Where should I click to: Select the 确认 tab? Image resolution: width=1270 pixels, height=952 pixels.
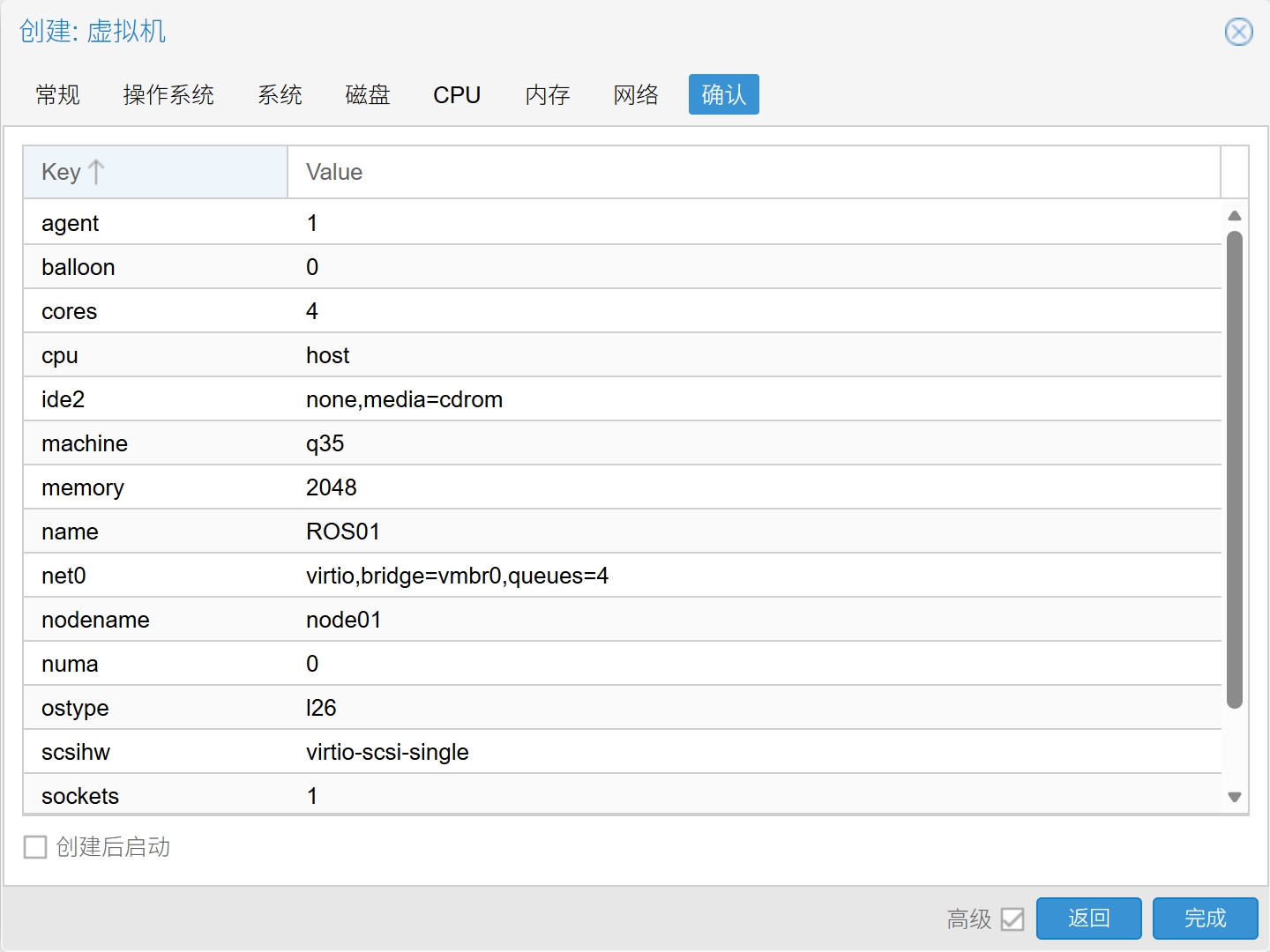723,95
